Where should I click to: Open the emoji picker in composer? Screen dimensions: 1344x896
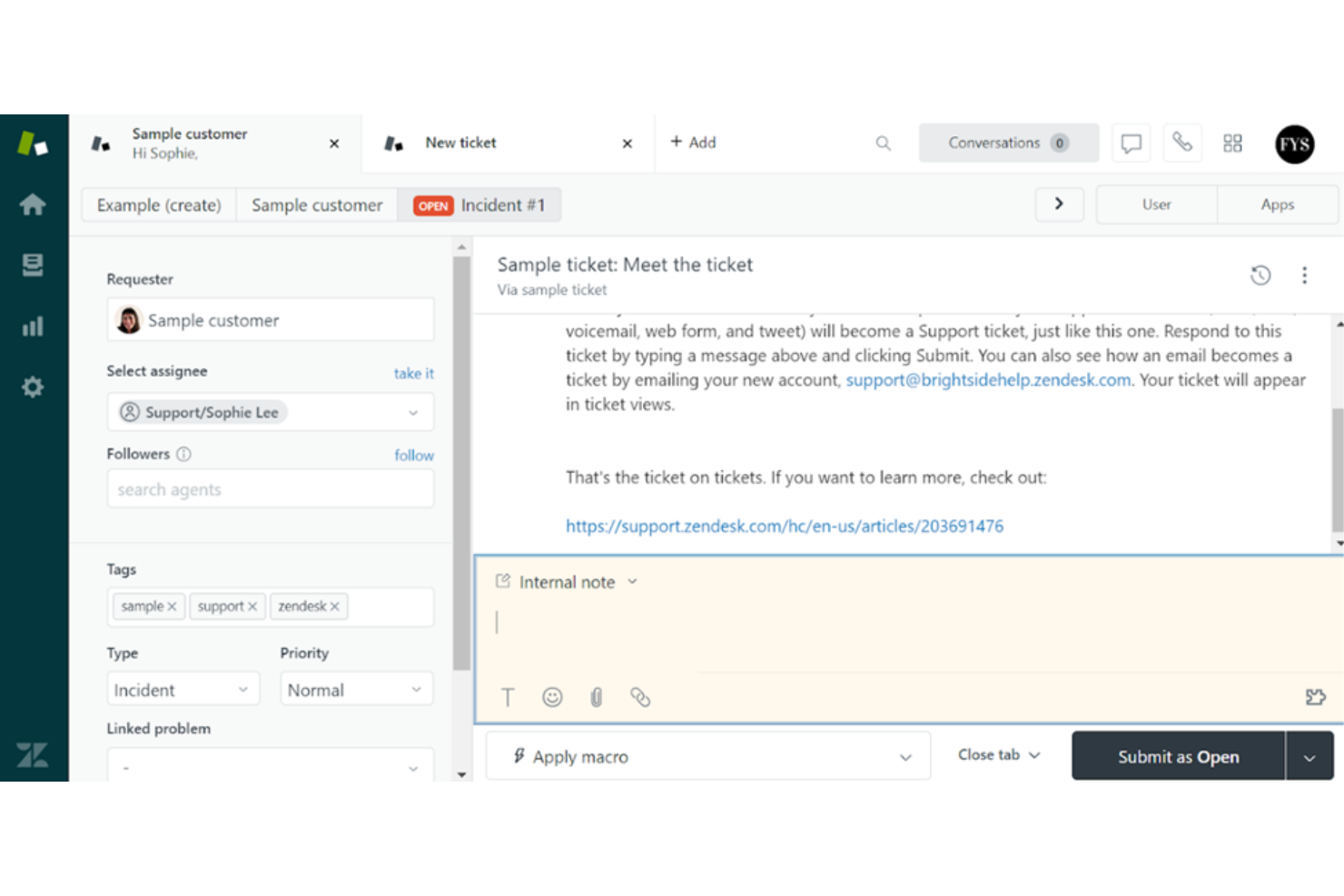click(552, 697)
